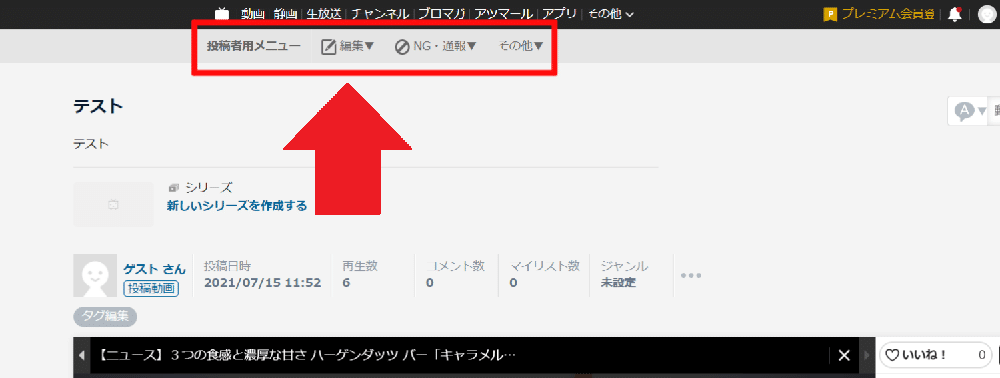The height and width of the screenshot is (378, 1000).
Task: Open the ブロマガ navigation item
Action: 443,13
